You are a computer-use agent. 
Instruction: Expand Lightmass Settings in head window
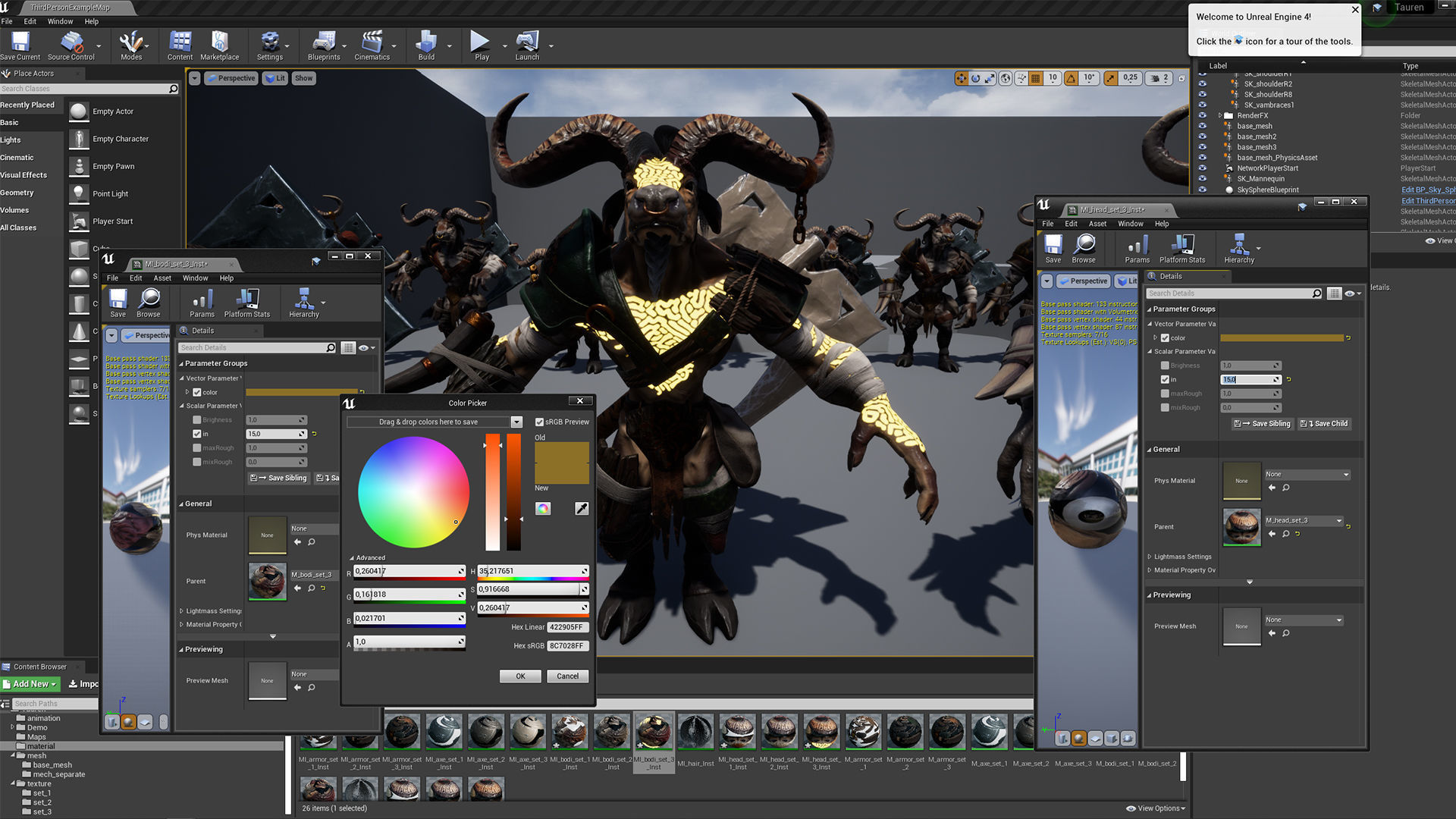(1150, 557)
